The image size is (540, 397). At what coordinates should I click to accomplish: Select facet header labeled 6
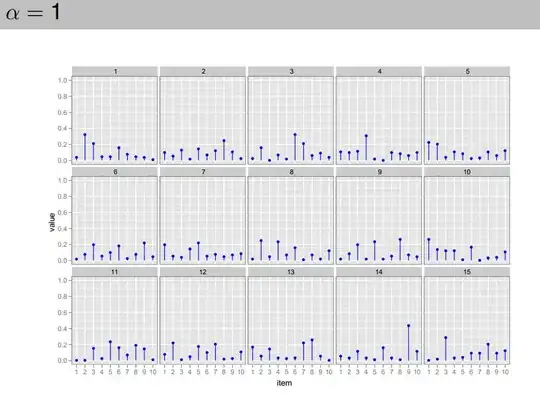115,171
